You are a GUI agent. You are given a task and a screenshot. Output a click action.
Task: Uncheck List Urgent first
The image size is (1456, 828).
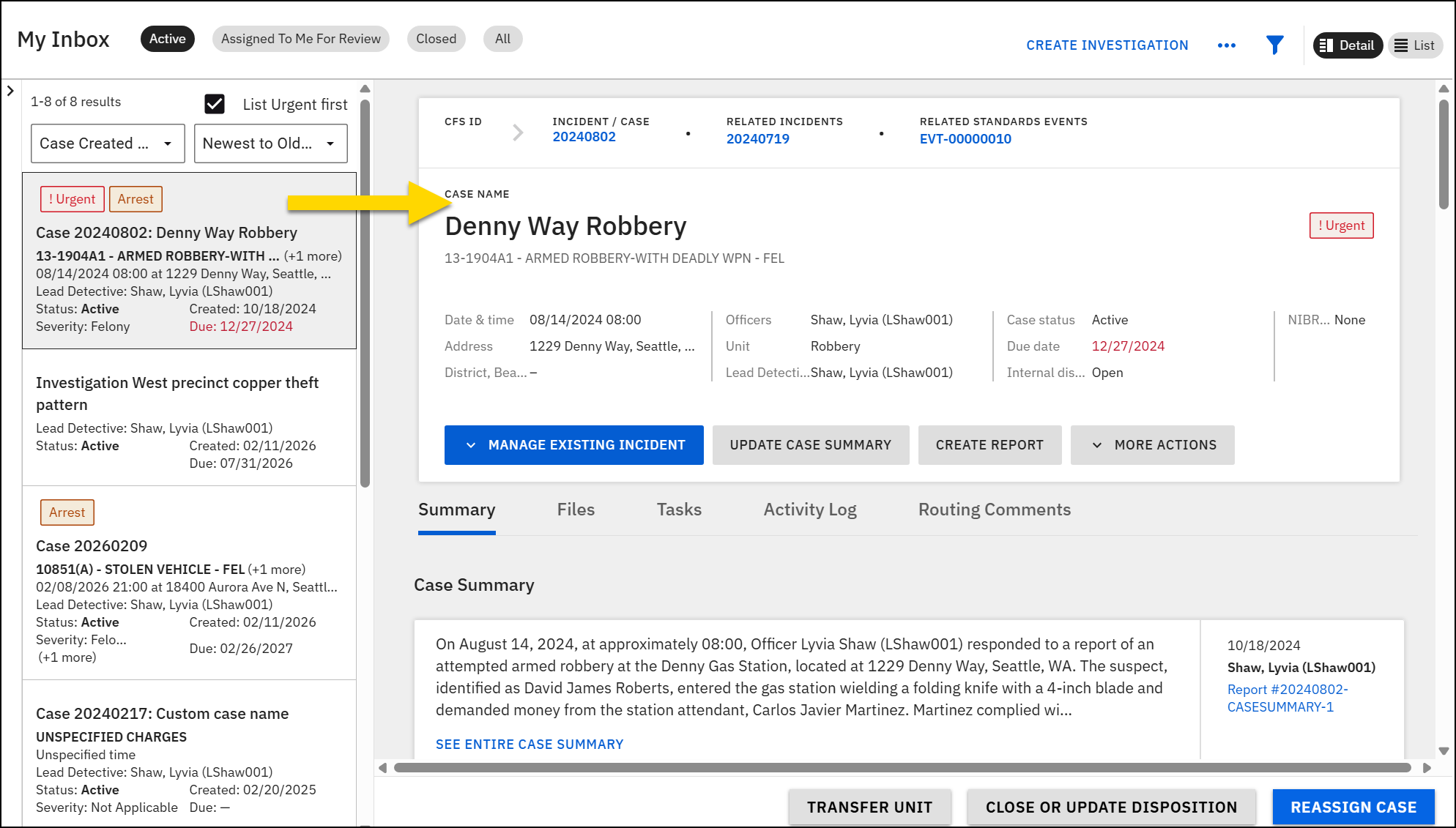coord(214,104)
